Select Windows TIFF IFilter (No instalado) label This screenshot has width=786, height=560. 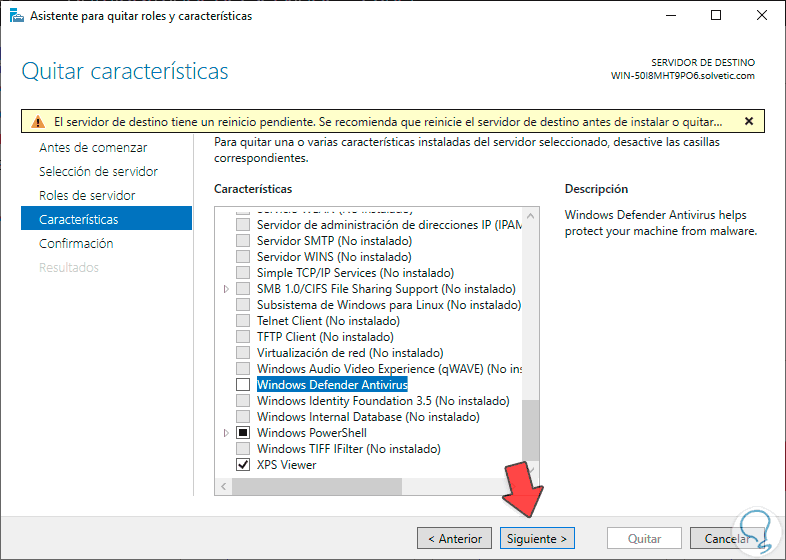(x=349, y=449)
